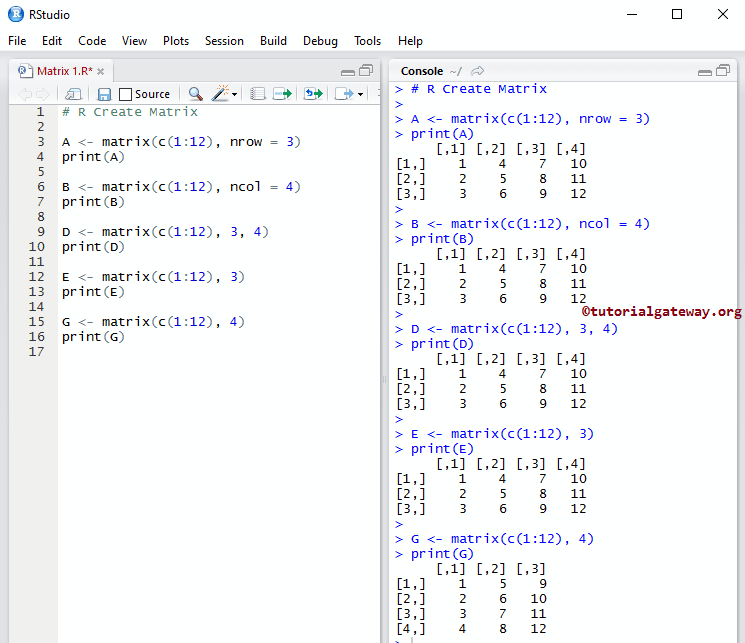
Task: Click the code tools magic wand icon
Action: [220, 93]
